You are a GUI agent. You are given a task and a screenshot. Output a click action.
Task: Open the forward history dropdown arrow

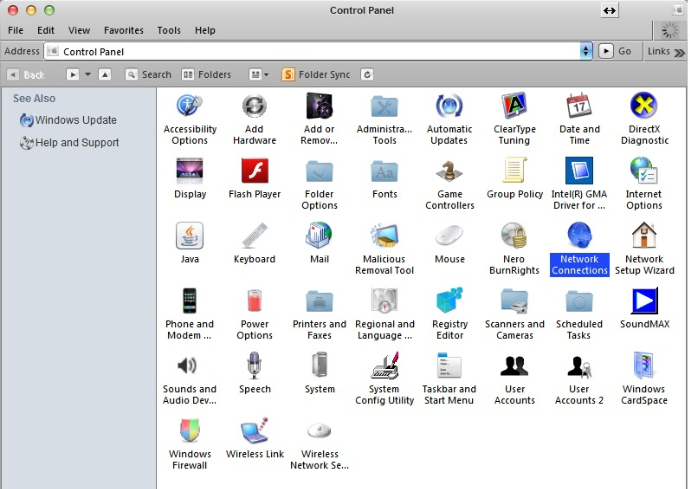click(88, 74)
